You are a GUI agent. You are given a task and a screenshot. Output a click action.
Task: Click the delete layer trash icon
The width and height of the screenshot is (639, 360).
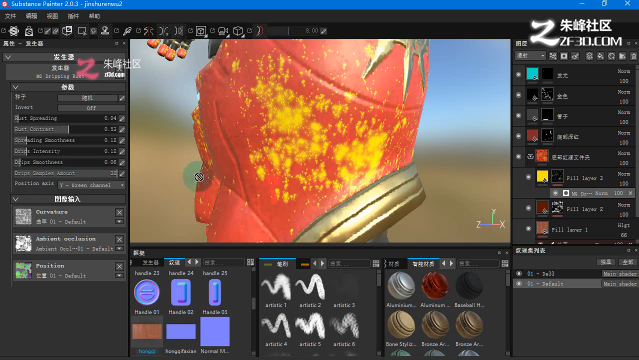click(634, 56)
